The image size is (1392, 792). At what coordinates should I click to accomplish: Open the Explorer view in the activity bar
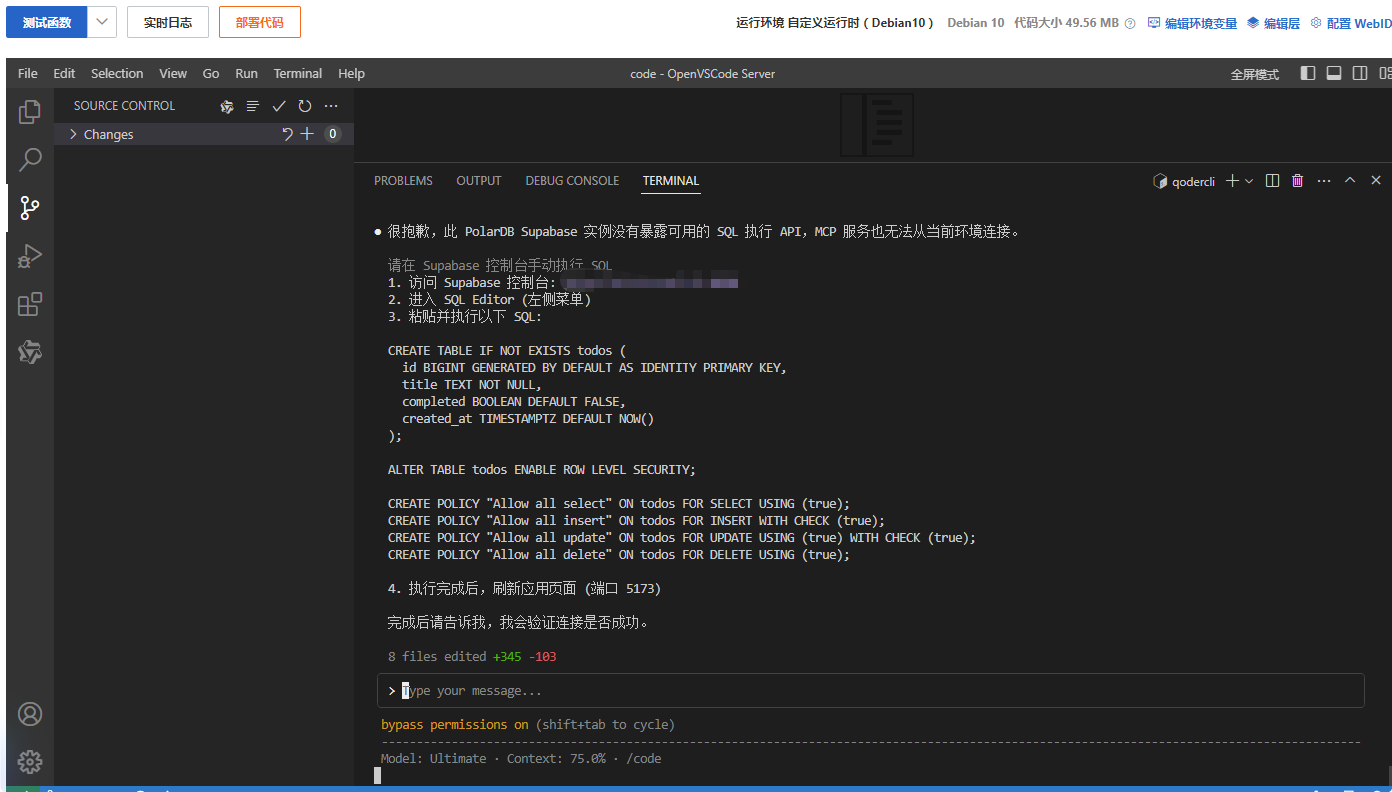[x=30, y=112]
